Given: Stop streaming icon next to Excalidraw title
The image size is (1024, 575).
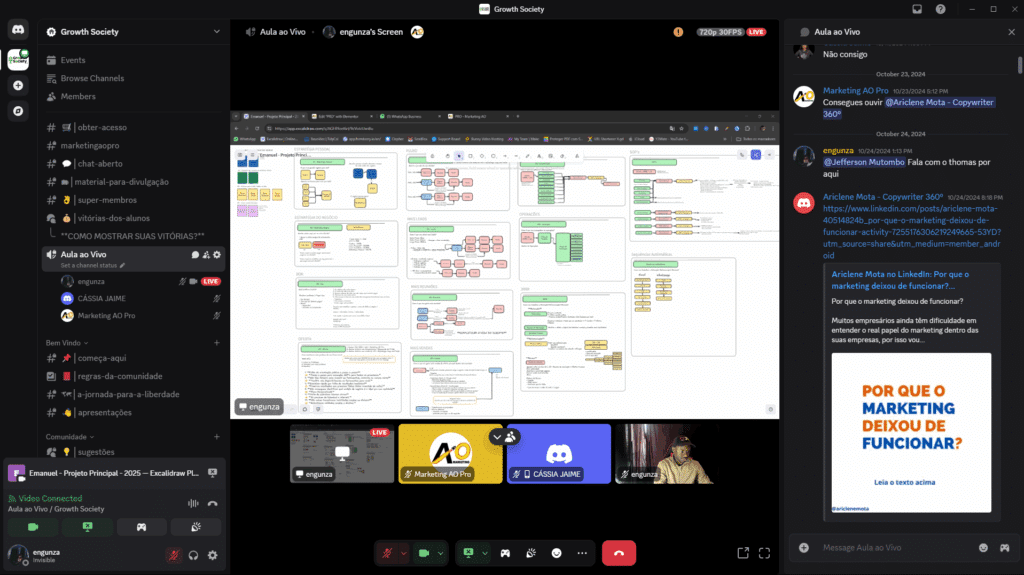Looking at the screenshot, I should click(212, 473).
